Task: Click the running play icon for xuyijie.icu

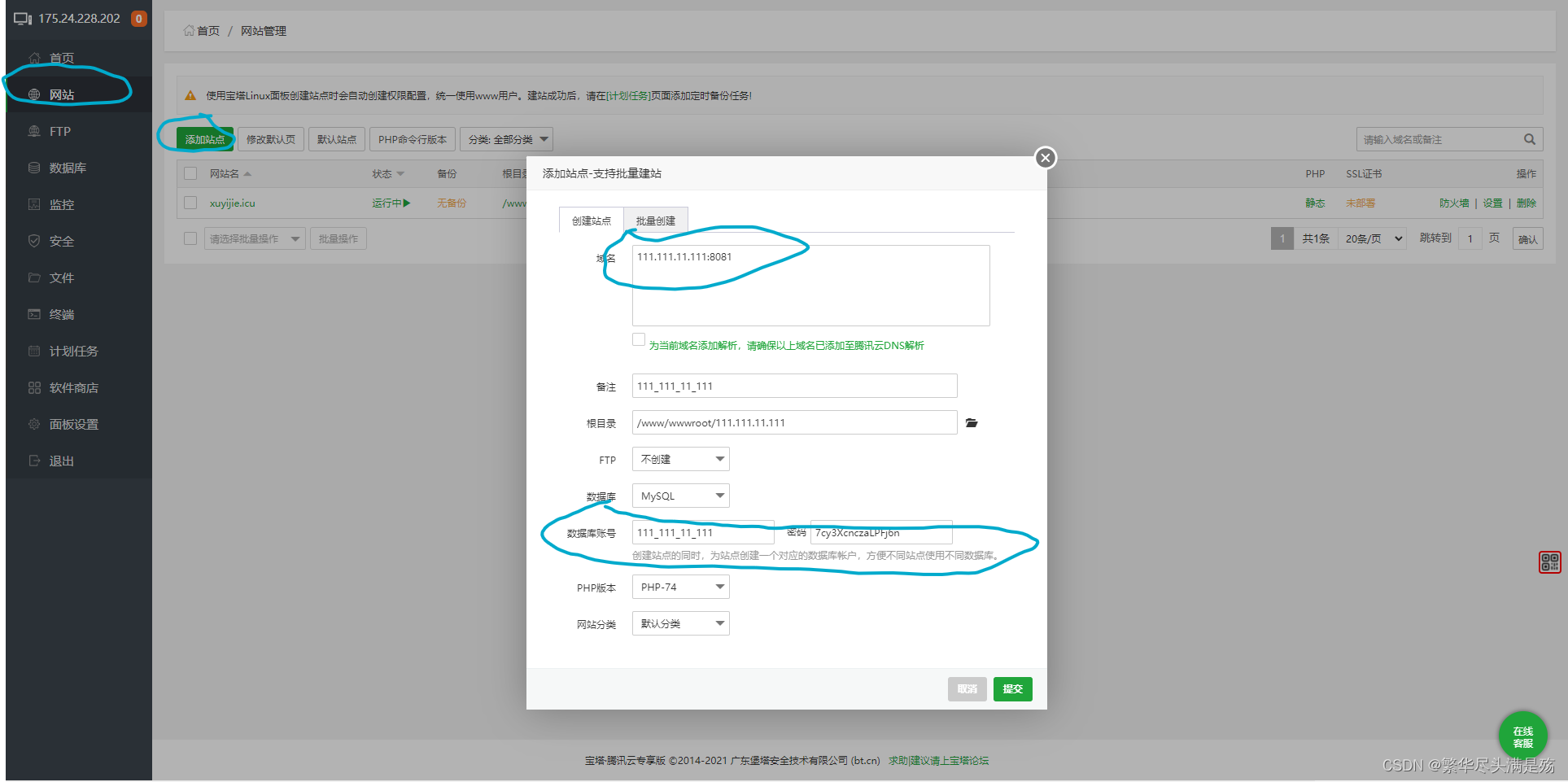Action: point(407,203)
